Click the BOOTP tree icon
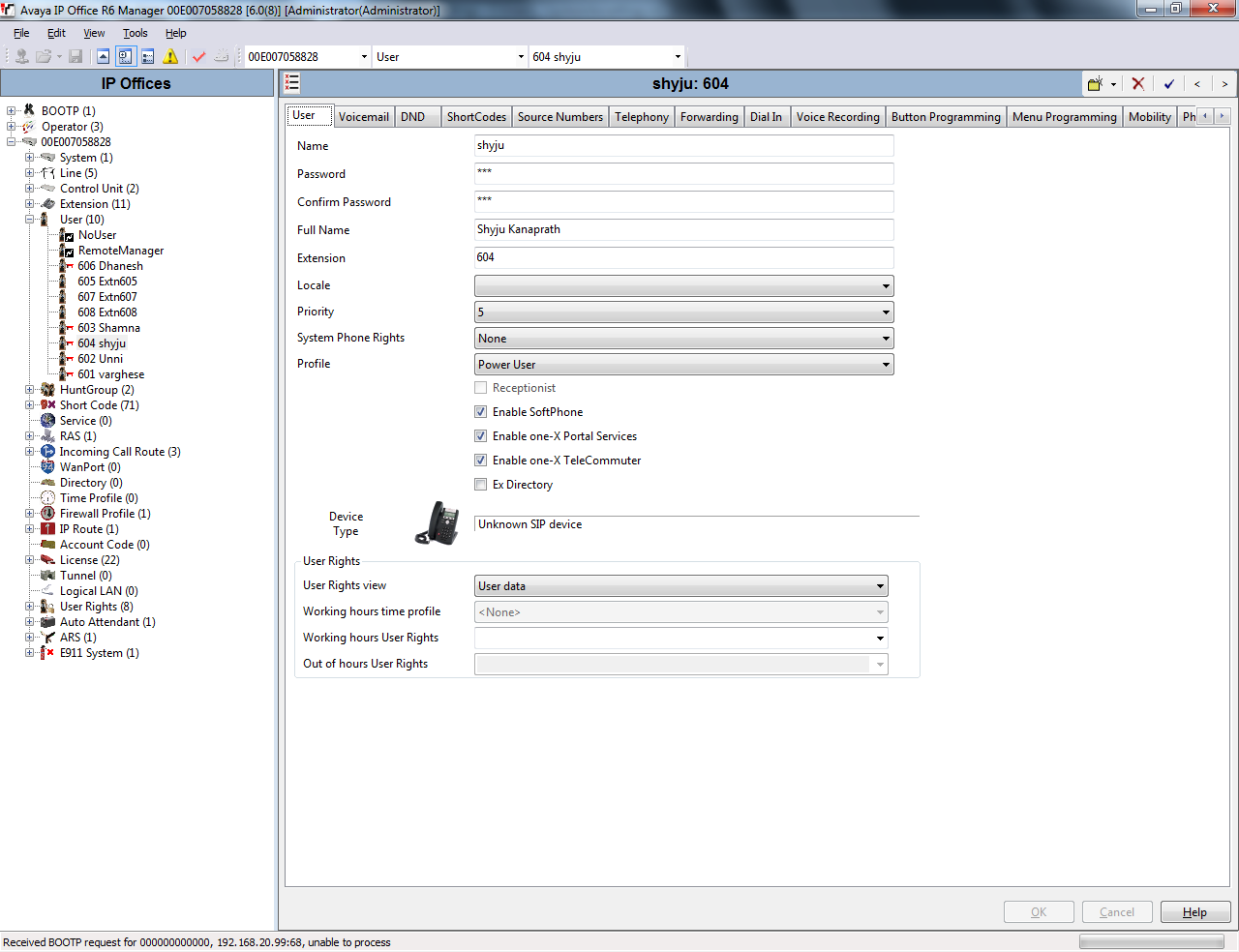Viewport: 1239px width, 952px height. [x=29, y=111]
